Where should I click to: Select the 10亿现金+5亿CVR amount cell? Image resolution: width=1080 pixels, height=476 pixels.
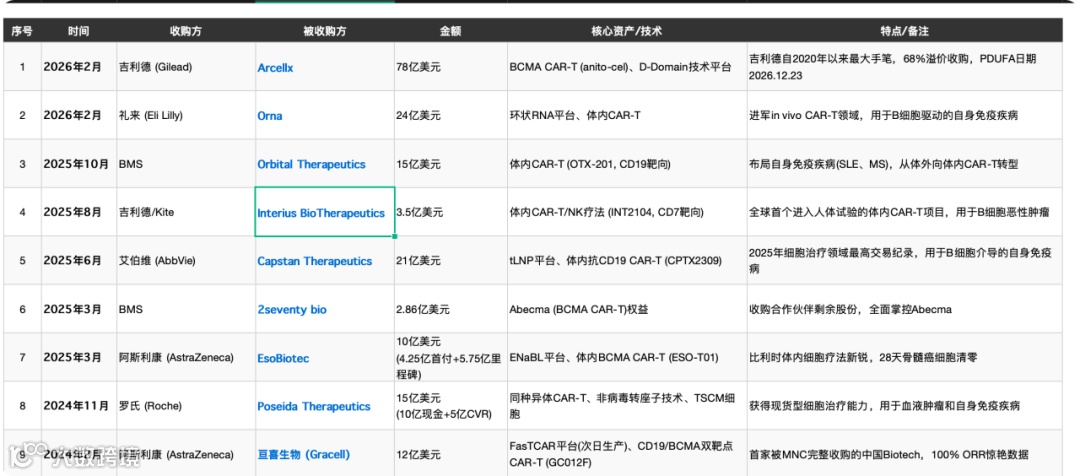point(450,406)
